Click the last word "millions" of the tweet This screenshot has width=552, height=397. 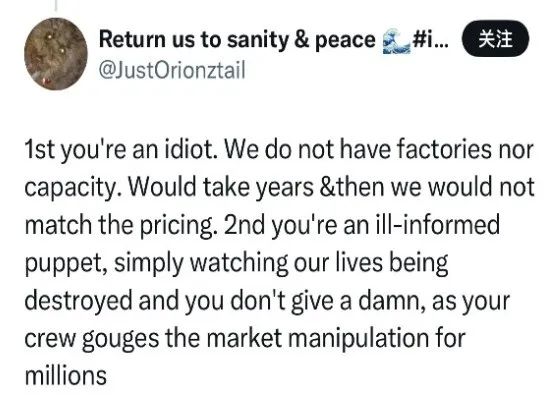pos(65,375)
